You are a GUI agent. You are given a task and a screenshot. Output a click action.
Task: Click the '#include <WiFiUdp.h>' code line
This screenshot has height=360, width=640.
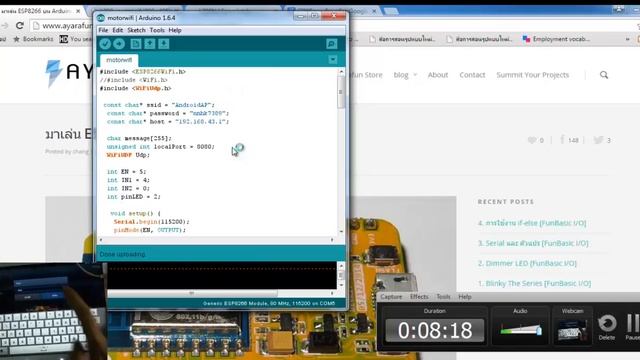point(136,88)
